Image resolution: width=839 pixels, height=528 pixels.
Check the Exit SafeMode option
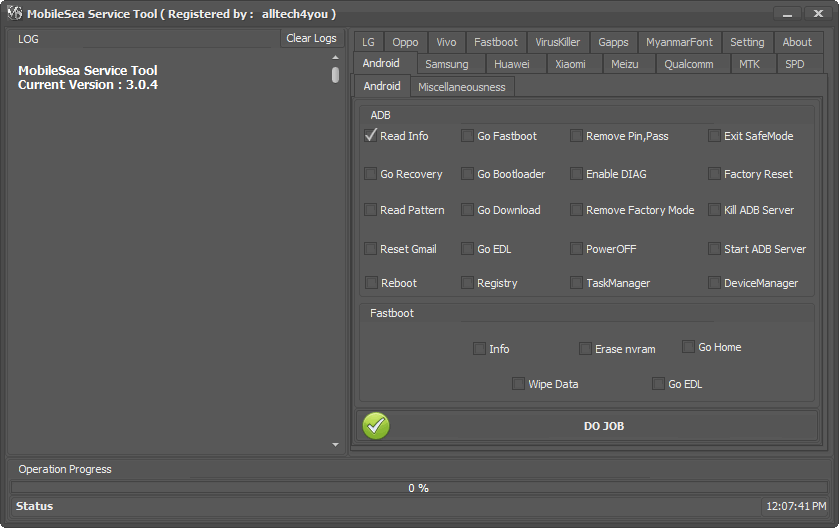(714, 136)
